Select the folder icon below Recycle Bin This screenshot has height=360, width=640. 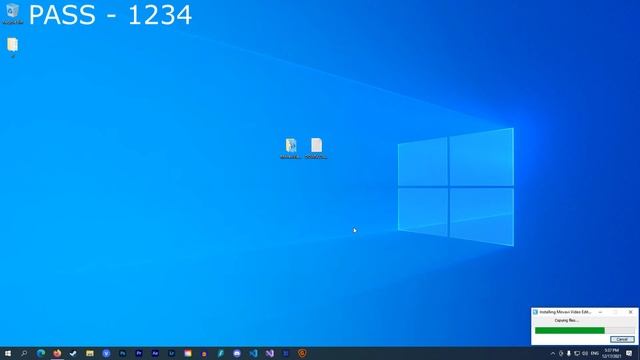pos(13,47)
